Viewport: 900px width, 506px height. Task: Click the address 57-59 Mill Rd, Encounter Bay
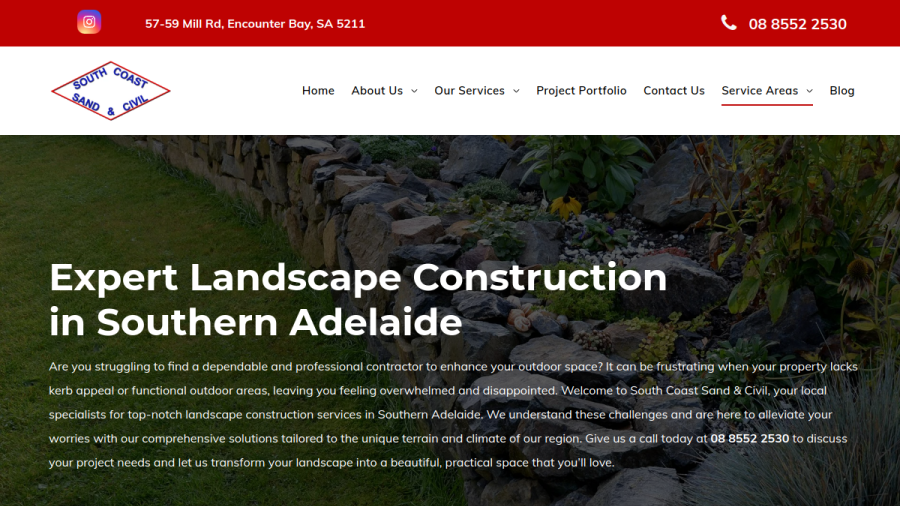point(255,24)
